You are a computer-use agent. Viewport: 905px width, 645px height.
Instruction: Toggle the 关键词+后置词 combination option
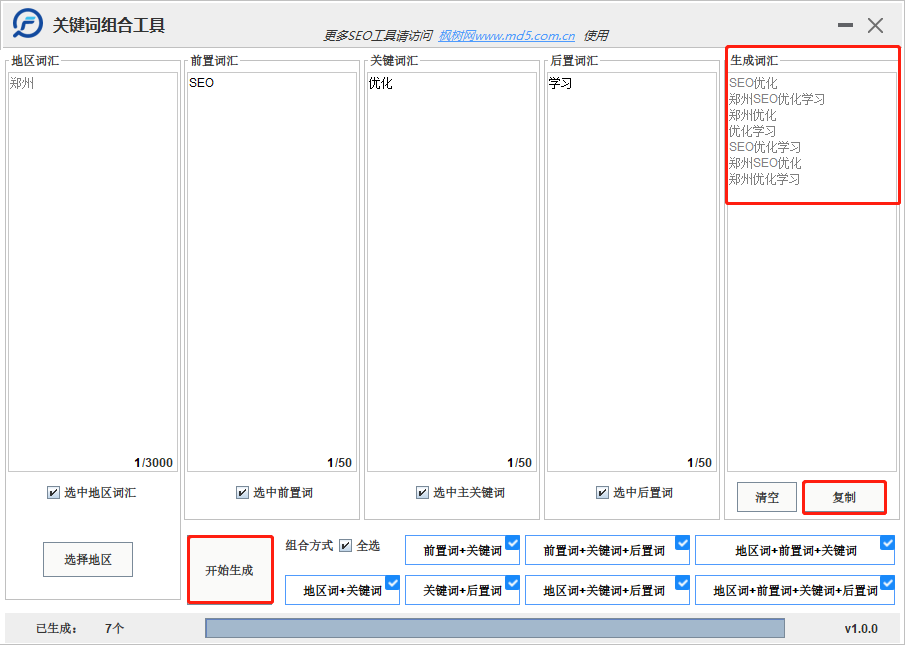point(462,590)
